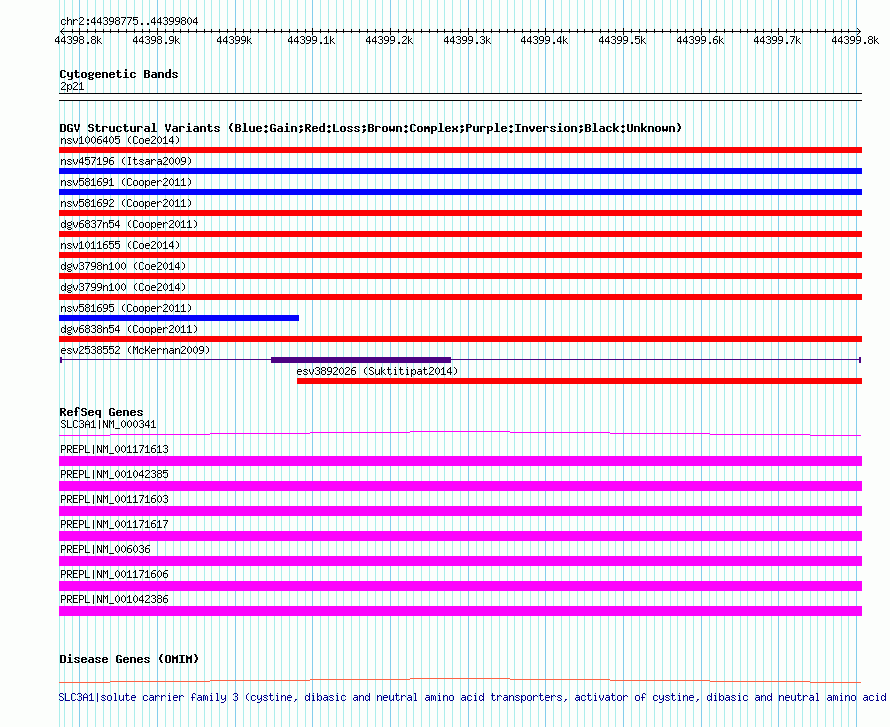Select PREPL|NM_001171617 transcript label

(114, 524)
